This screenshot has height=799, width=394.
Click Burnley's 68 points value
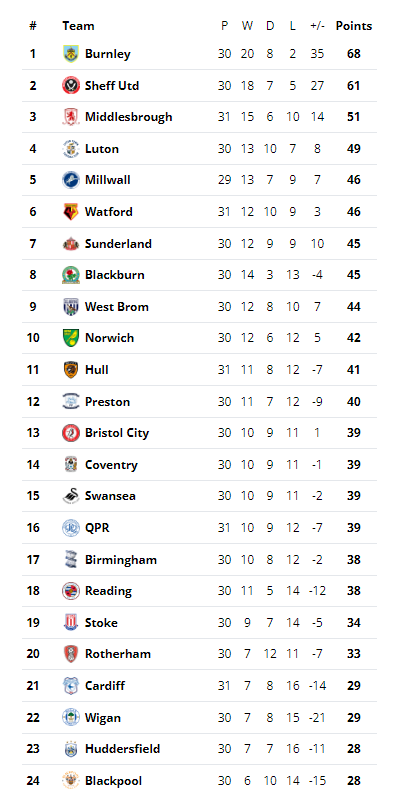[354, 54]
